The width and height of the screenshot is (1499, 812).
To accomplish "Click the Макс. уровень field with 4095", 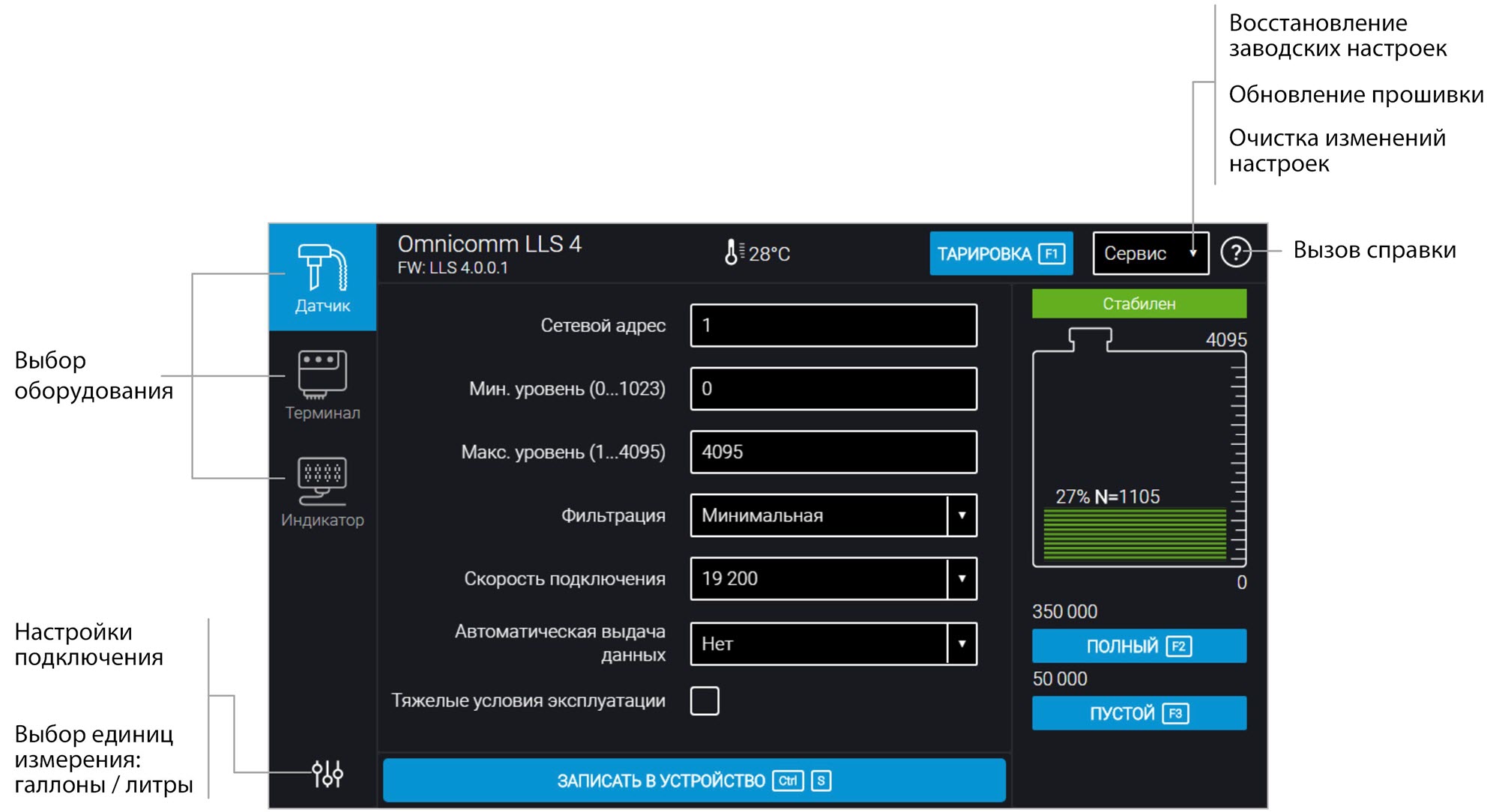I will [x=833, y=452].
